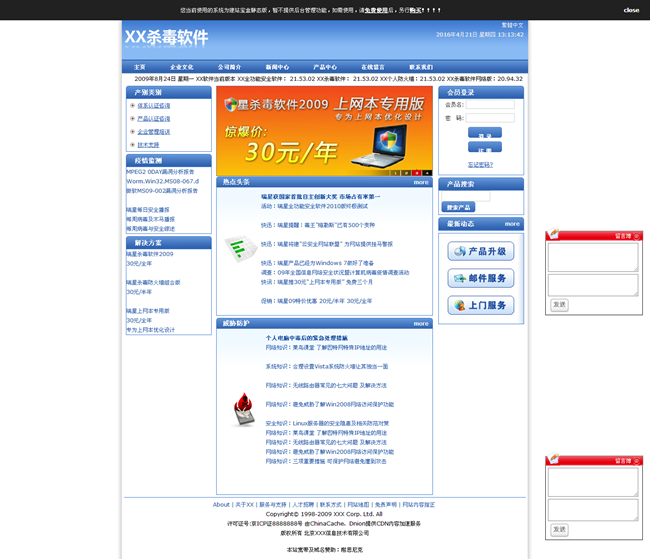Open the 企业文化 navigation item

click(x=182, y=67)
